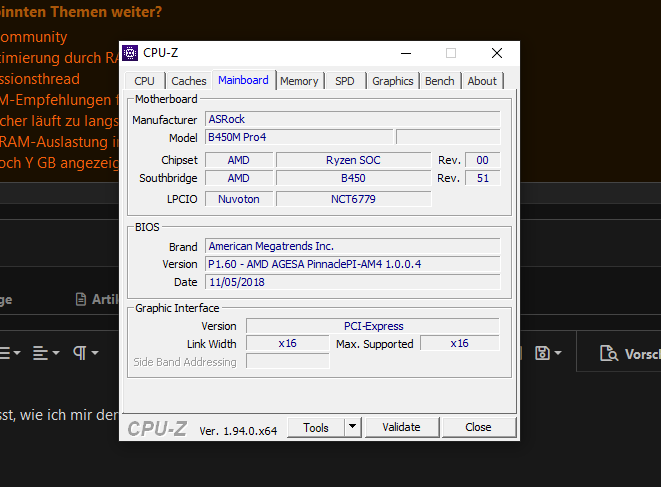
Task: Click the Close button in CPU-Z
Action: point(478,427)
